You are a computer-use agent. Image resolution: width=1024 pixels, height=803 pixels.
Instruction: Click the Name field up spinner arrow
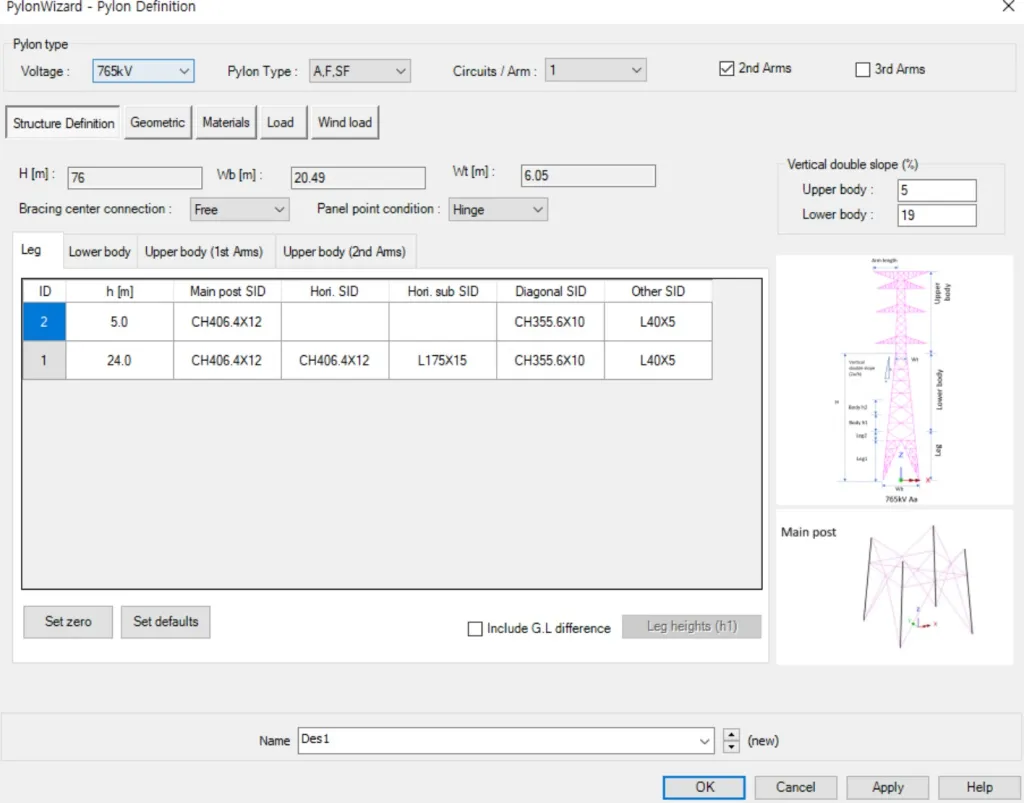[x=732, y=735]
